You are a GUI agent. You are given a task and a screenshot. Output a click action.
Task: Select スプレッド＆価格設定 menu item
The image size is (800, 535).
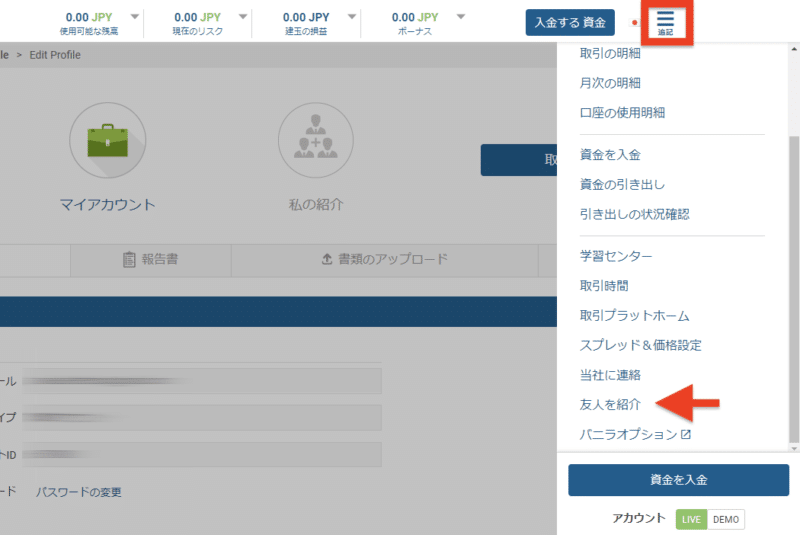[x=640, y=345]
